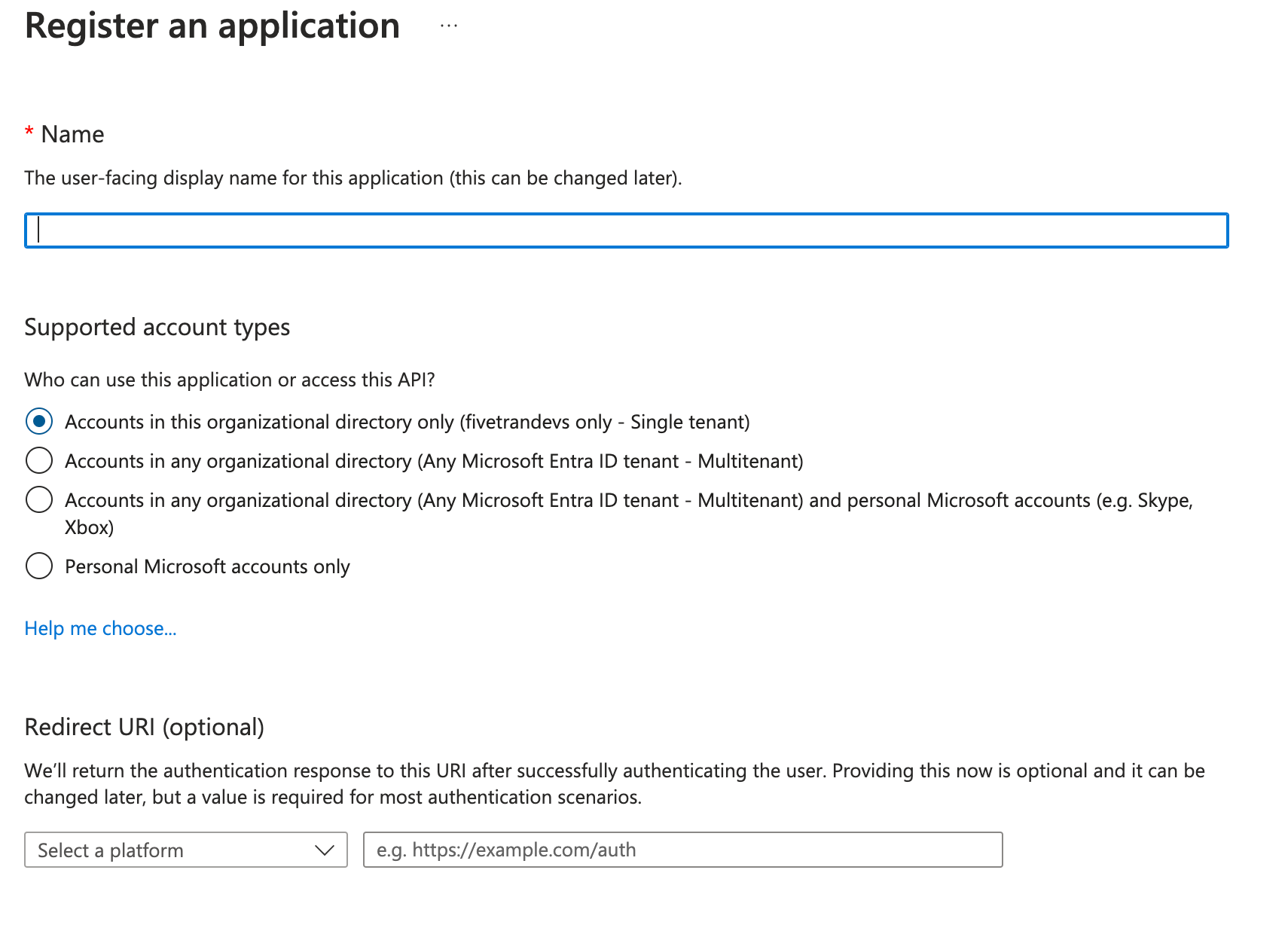Open the more options ellipsis beside the title

[449, 26]
